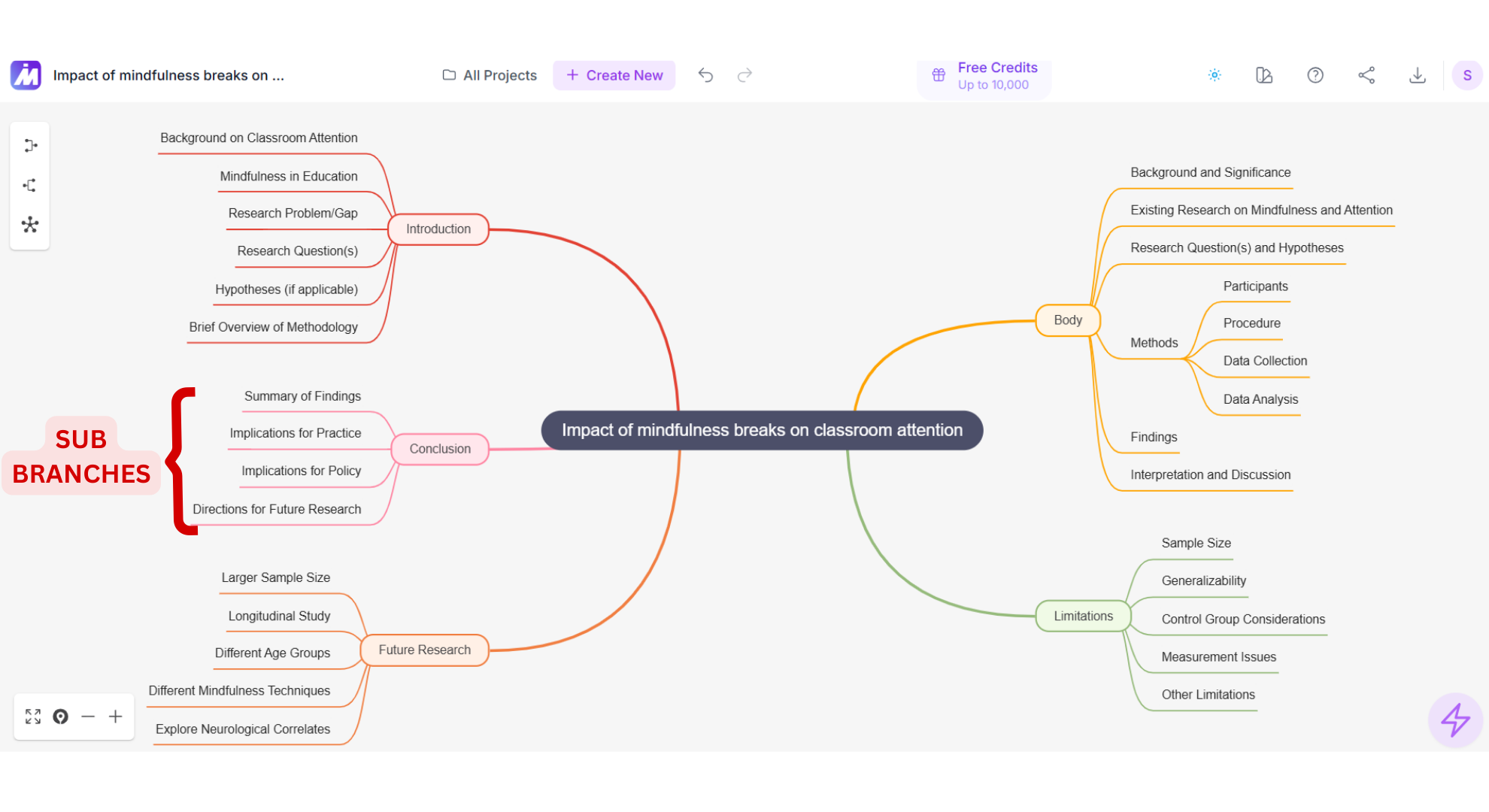Select the Participants node

point(1256,286)
